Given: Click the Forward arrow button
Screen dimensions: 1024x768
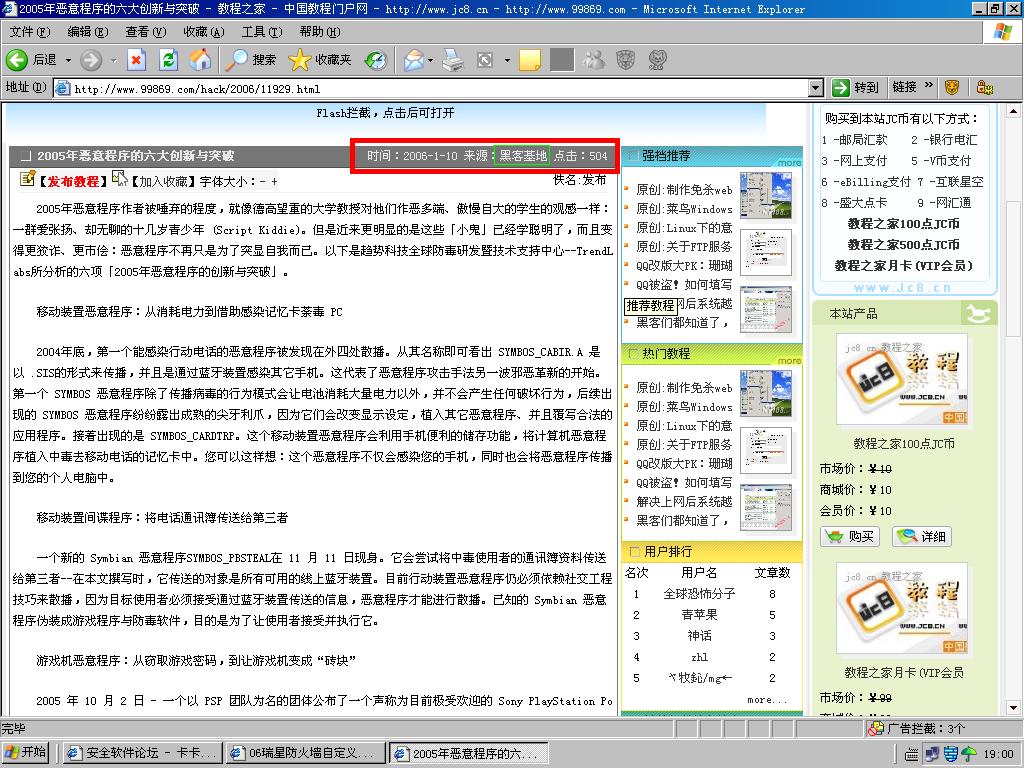Looking at the screenshot, I should coord(91,60).
